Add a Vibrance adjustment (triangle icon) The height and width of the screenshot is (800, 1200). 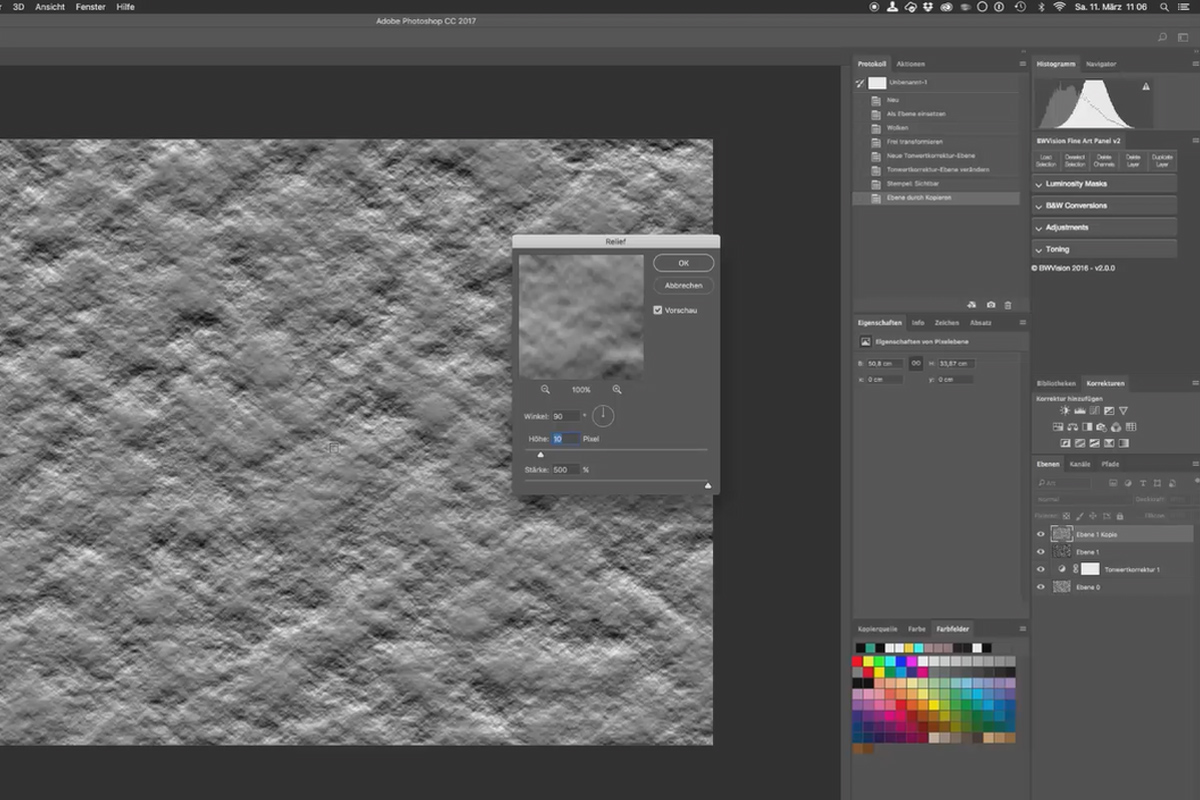(1123, 411)
